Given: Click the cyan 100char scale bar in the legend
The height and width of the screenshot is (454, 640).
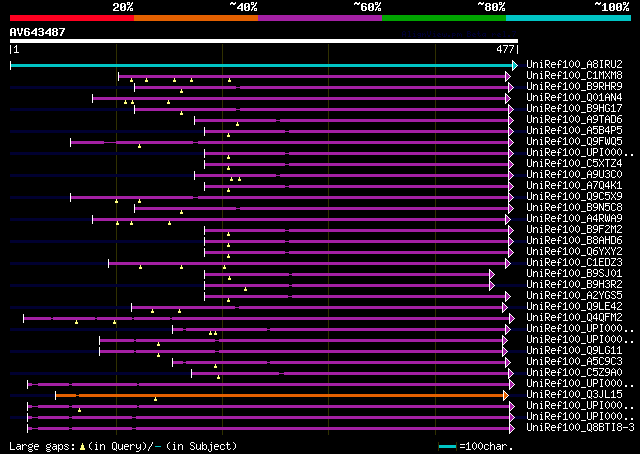Looking at the screenshot, I should pyautogui.click(x=447, y=446).
